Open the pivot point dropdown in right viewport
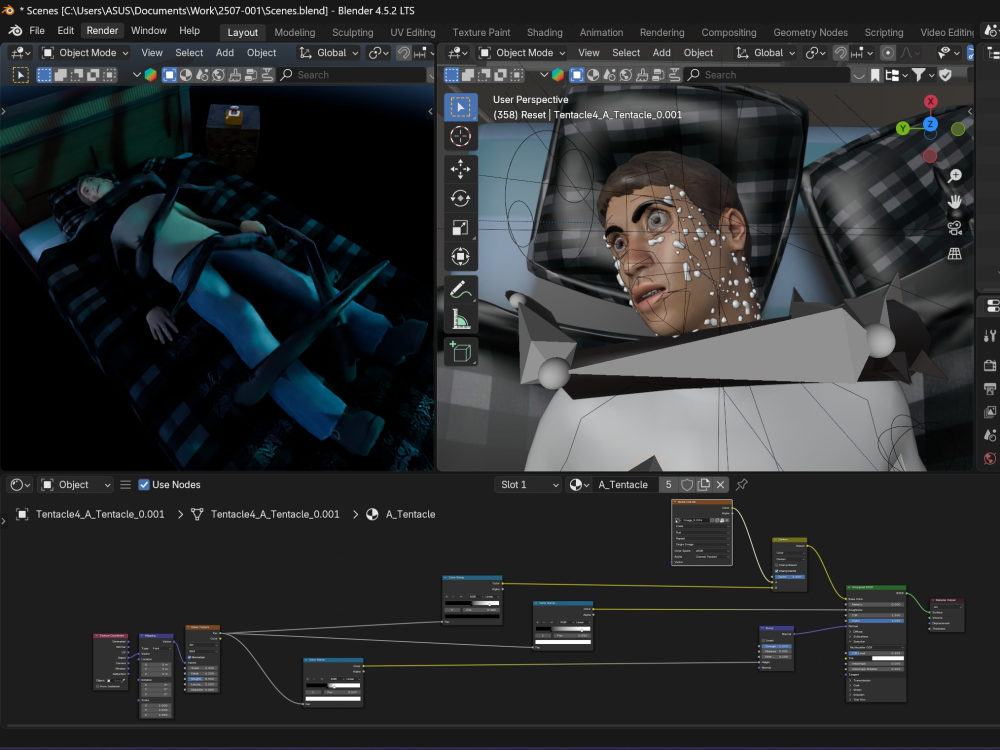The height and width of the screenshot is (750, 1000). click(x=815, y=53)
